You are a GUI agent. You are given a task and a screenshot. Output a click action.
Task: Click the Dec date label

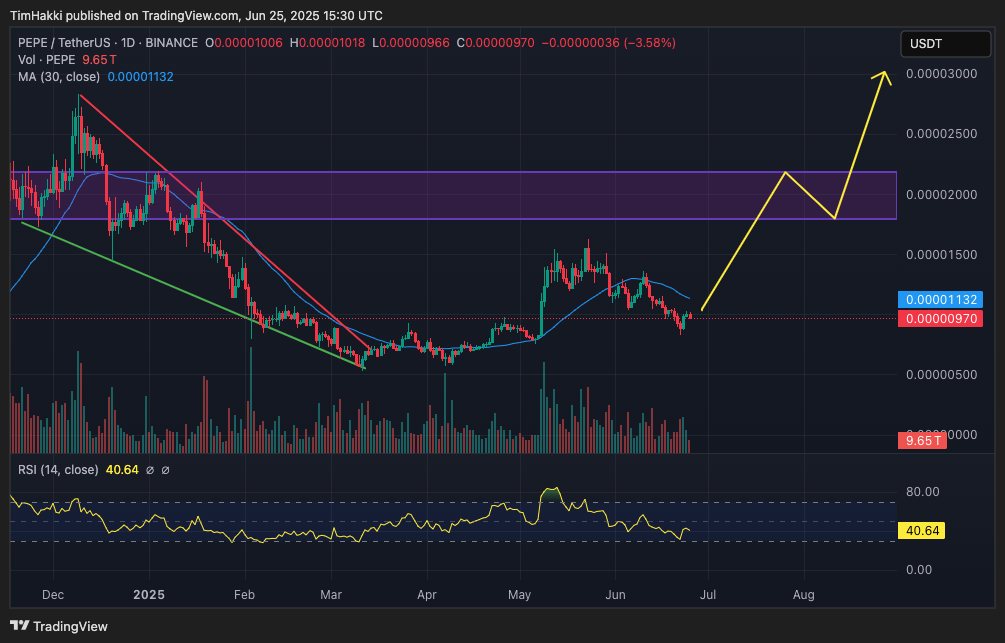pos(53,595)
